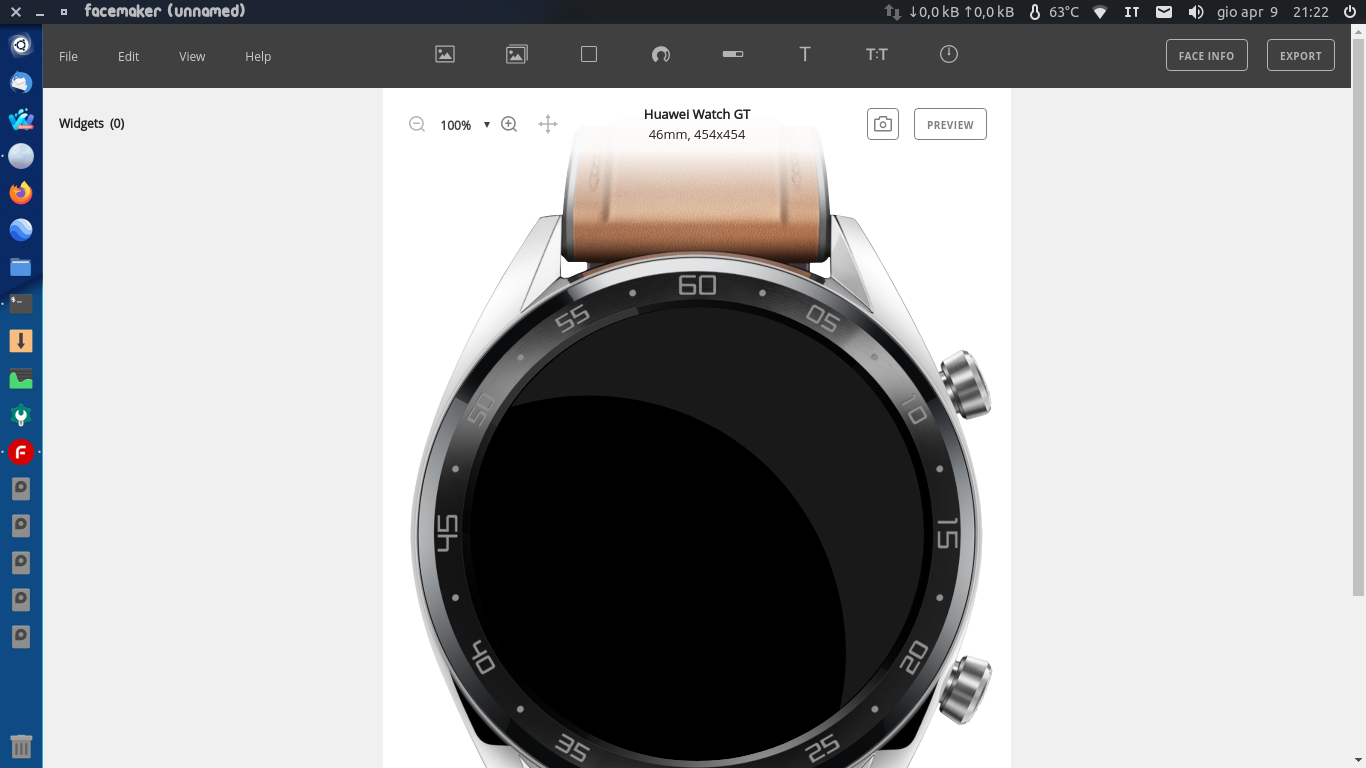The image size is (1366, 768).
Task: Click the EXPORT button
Action: (x=1301, y=55)
